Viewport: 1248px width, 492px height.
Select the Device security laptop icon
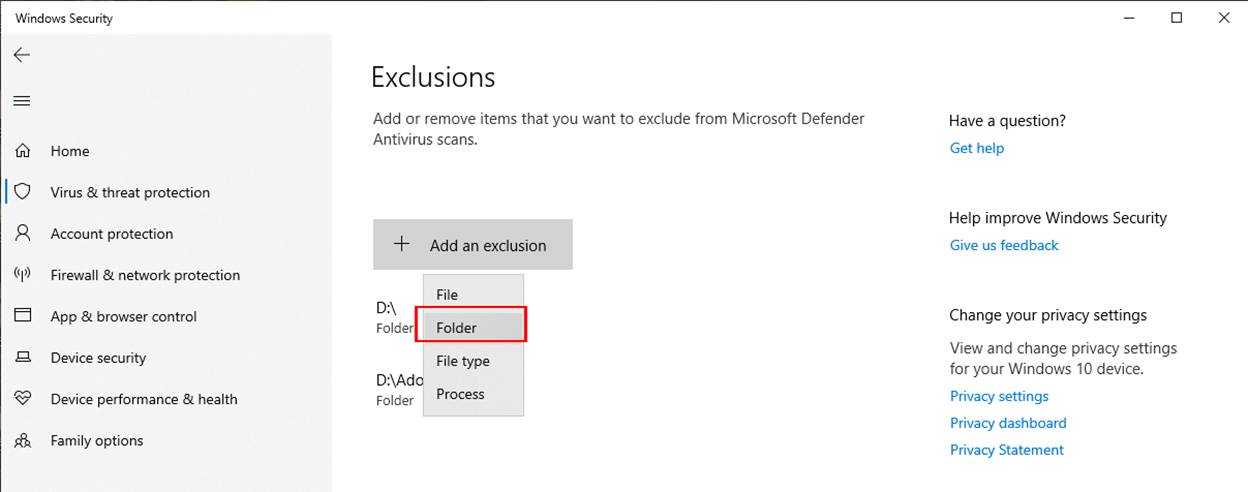22,357
